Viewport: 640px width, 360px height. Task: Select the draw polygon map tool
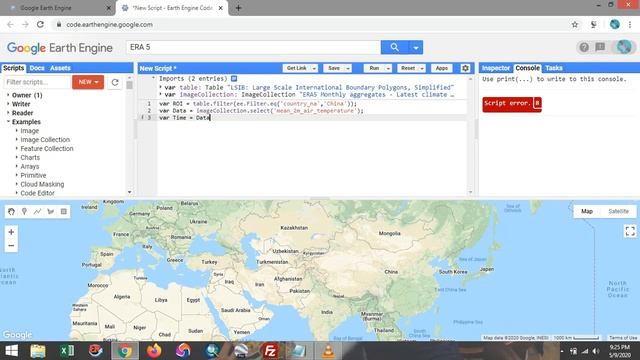[x=51, y=211]
